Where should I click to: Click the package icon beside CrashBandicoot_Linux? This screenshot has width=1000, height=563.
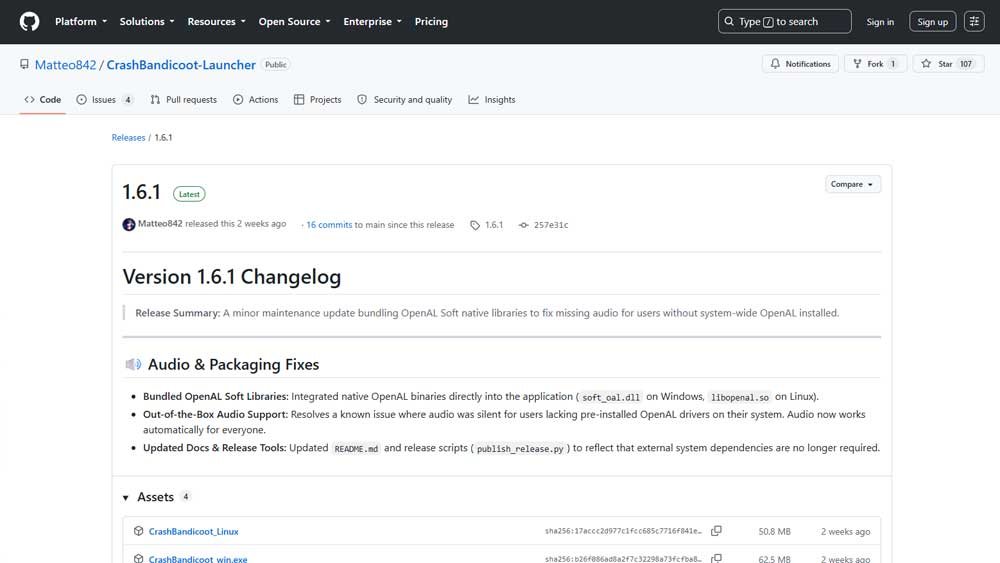tap(138, 530)
